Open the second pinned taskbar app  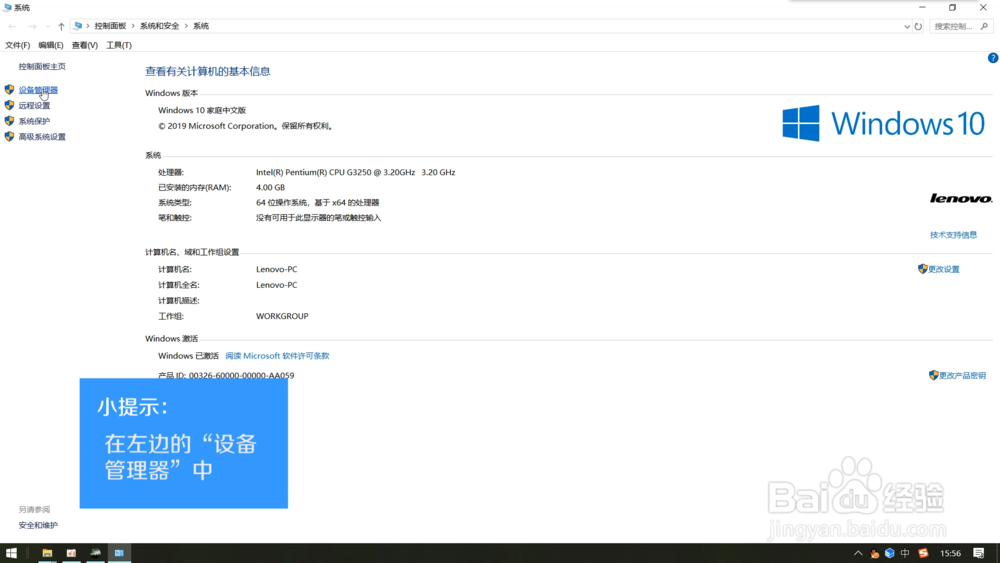(71, 553)
